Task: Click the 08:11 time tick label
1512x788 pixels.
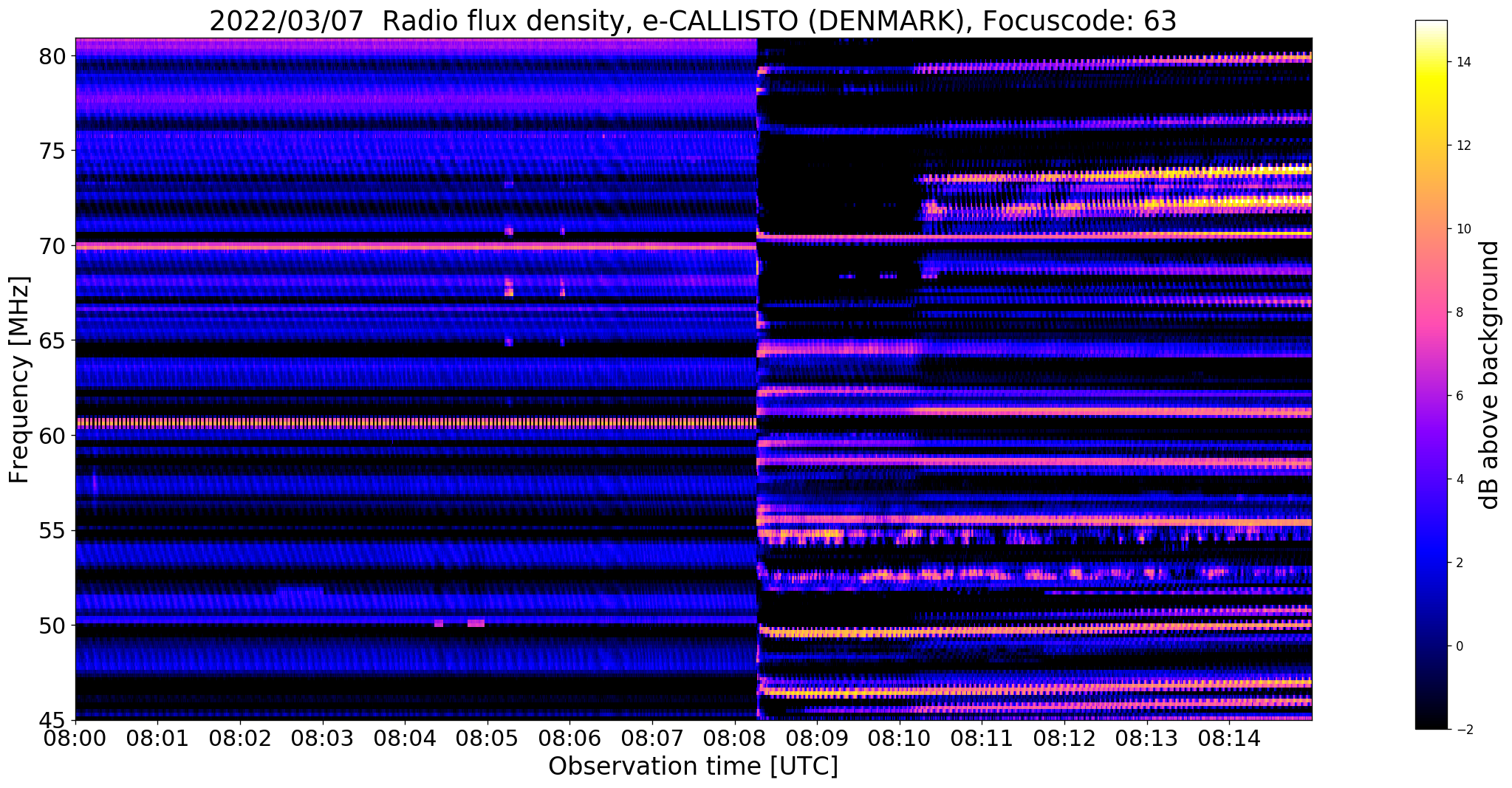Action: 982,738
